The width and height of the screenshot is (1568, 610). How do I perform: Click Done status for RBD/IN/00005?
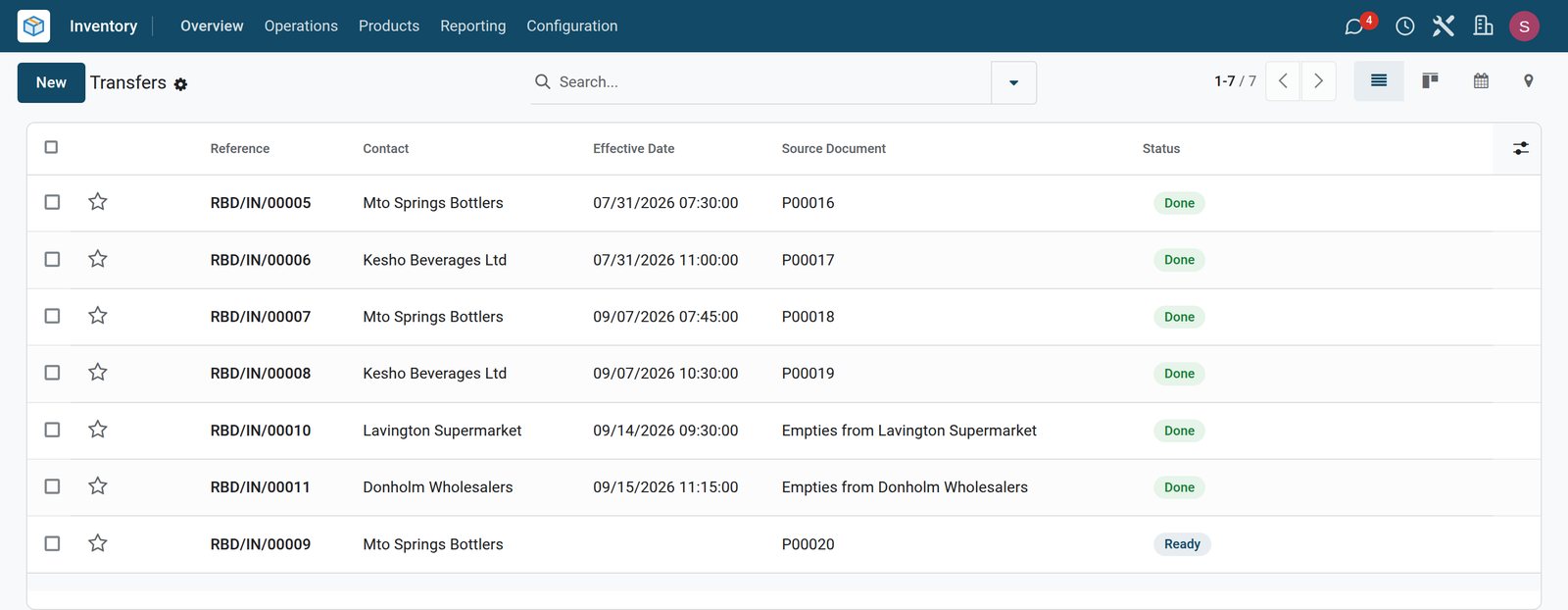tap(1179, 203)
